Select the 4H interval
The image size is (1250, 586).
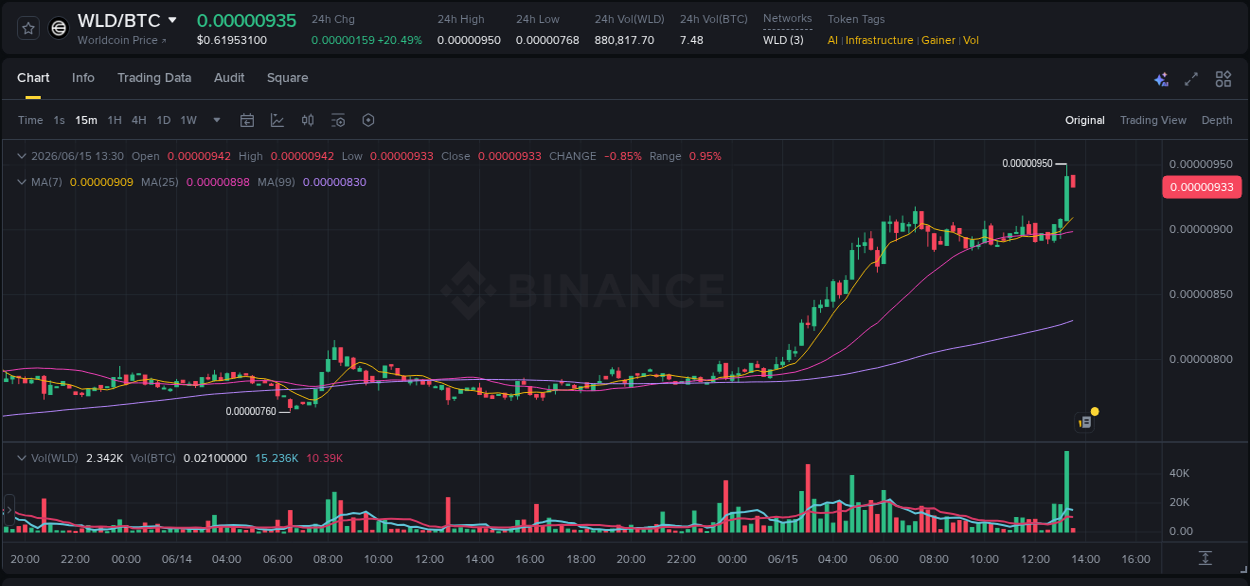[138, 120]
